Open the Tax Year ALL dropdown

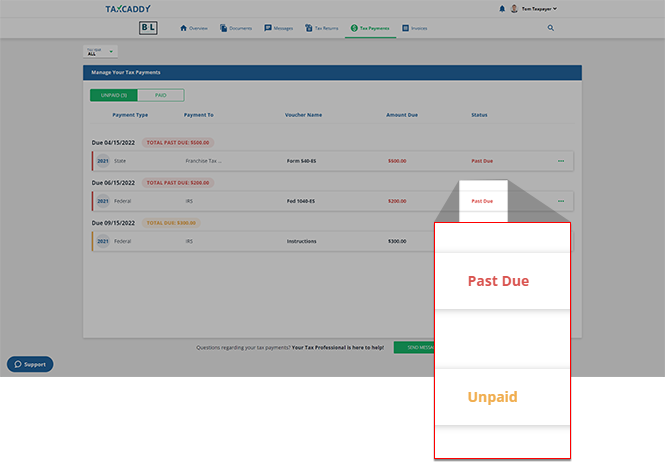click(x=100, y=52)
